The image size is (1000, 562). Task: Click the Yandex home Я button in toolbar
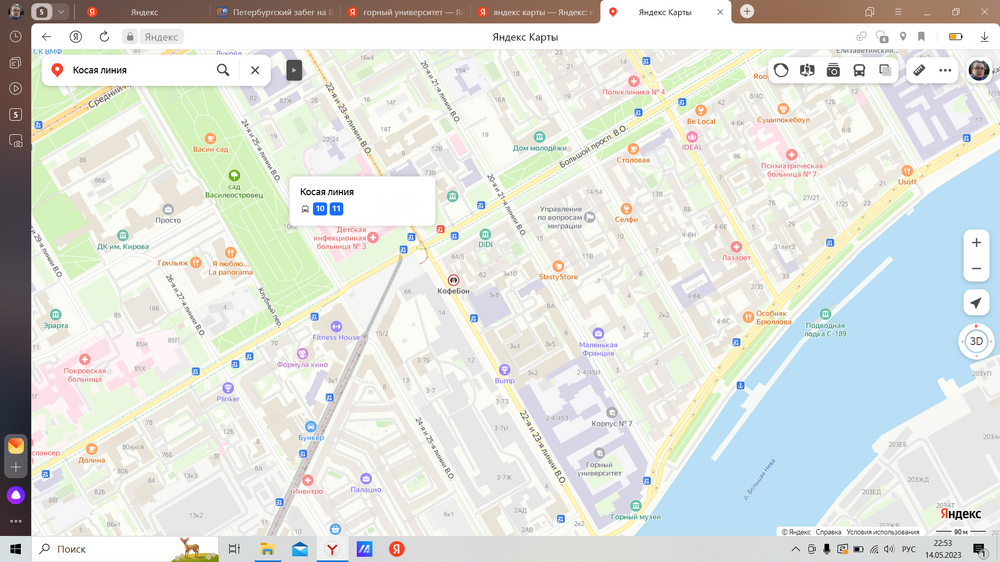point(76,37)
